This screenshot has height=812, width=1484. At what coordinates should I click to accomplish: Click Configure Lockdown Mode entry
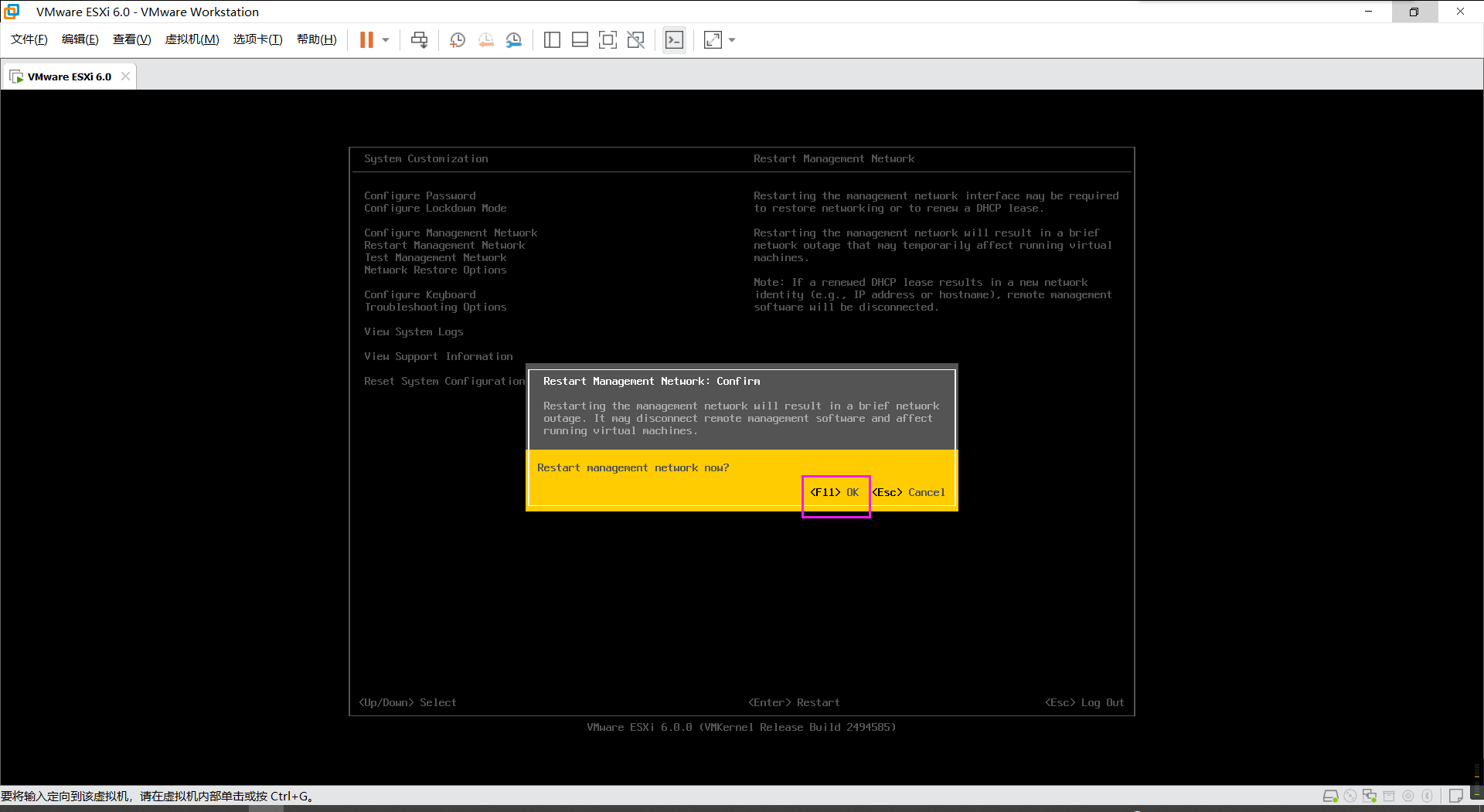436,208
